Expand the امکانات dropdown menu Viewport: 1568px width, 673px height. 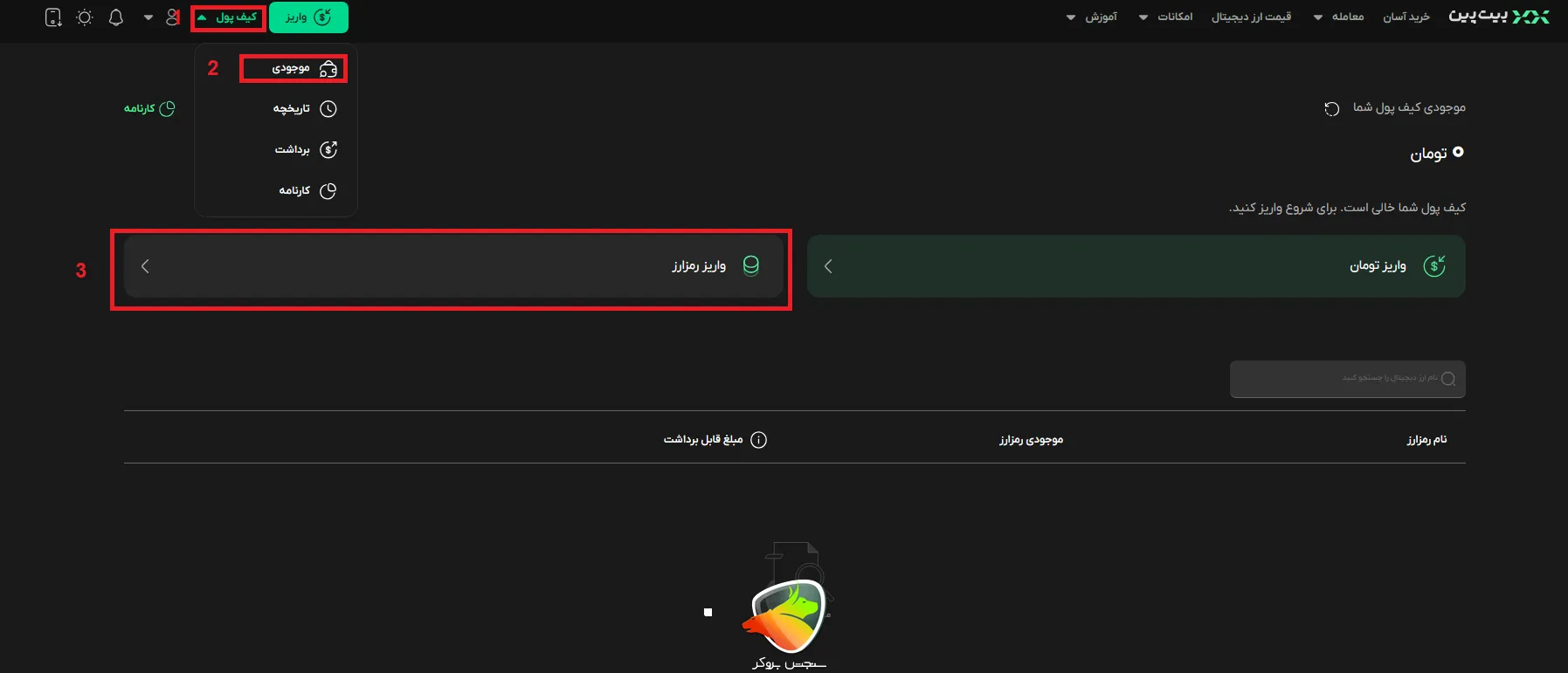pyautogui.click(x=1165, y=17)
